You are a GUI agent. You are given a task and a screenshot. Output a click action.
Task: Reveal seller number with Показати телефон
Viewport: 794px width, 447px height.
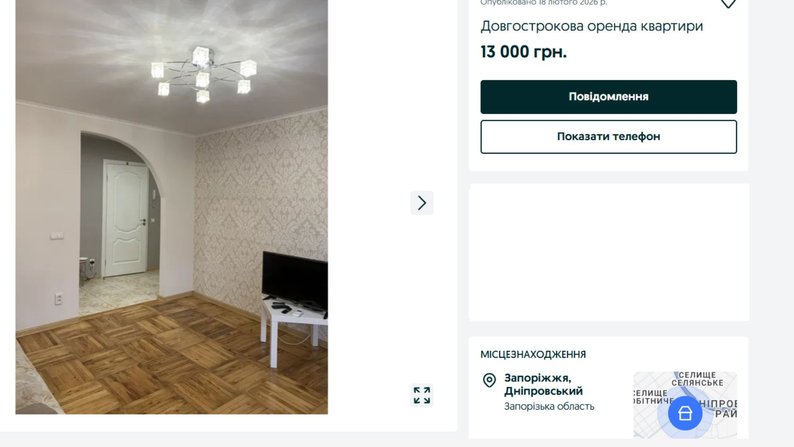tap(609, 137)
